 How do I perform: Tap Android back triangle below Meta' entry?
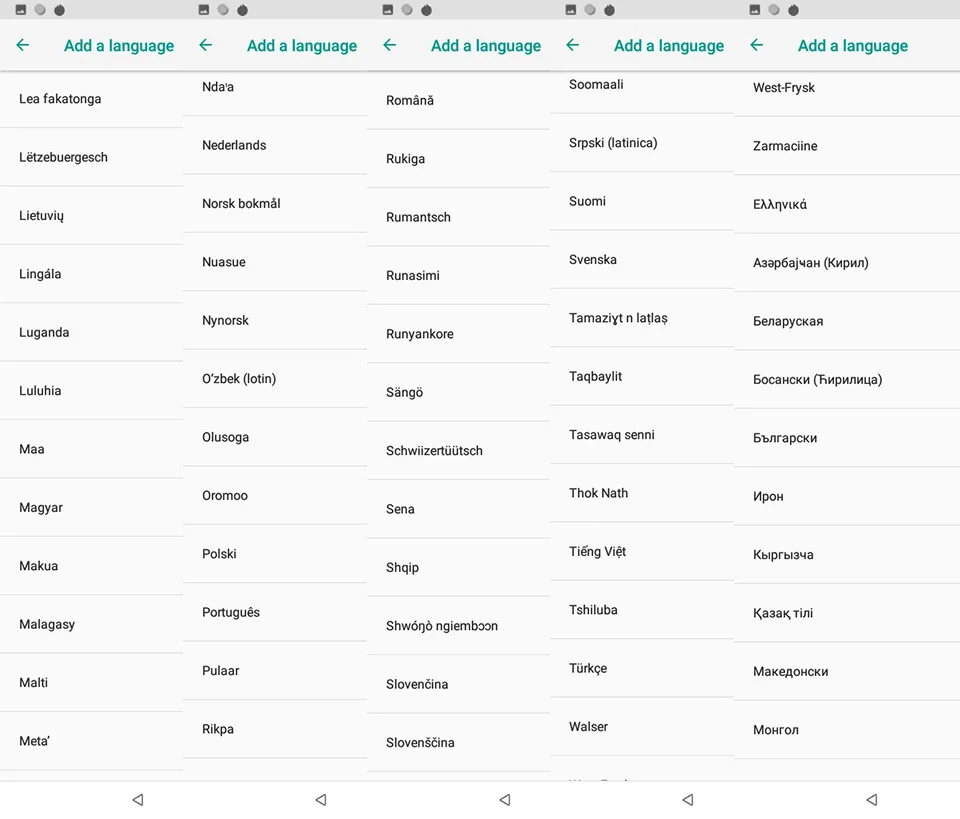click(138, 799)
